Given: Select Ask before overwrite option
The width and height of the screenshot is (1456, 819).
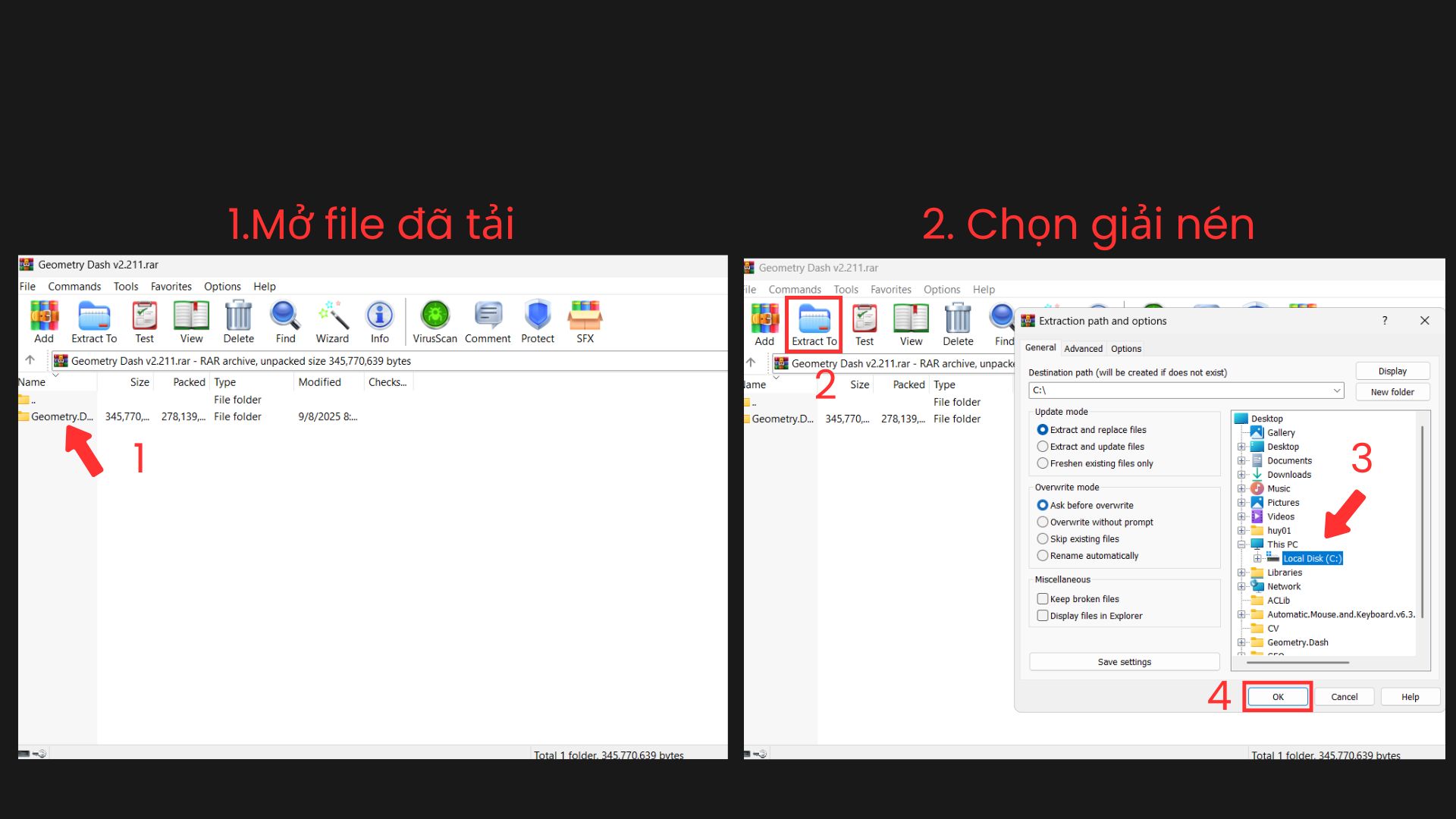Looking at the screenshot, I should 1085,505.
